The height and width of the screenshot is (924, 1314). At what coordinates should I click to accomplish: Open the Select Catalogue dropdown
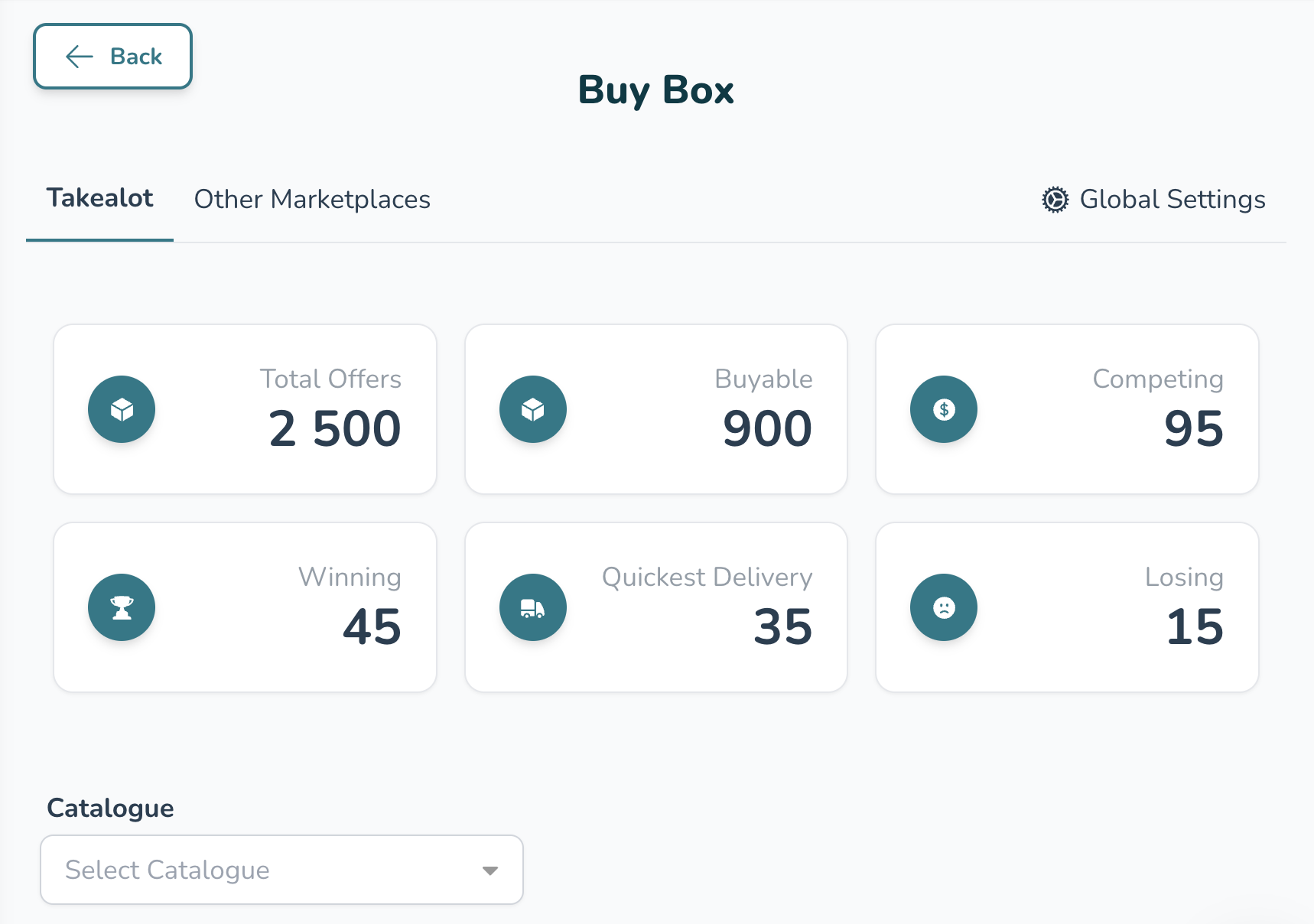[x=281, y=870]
